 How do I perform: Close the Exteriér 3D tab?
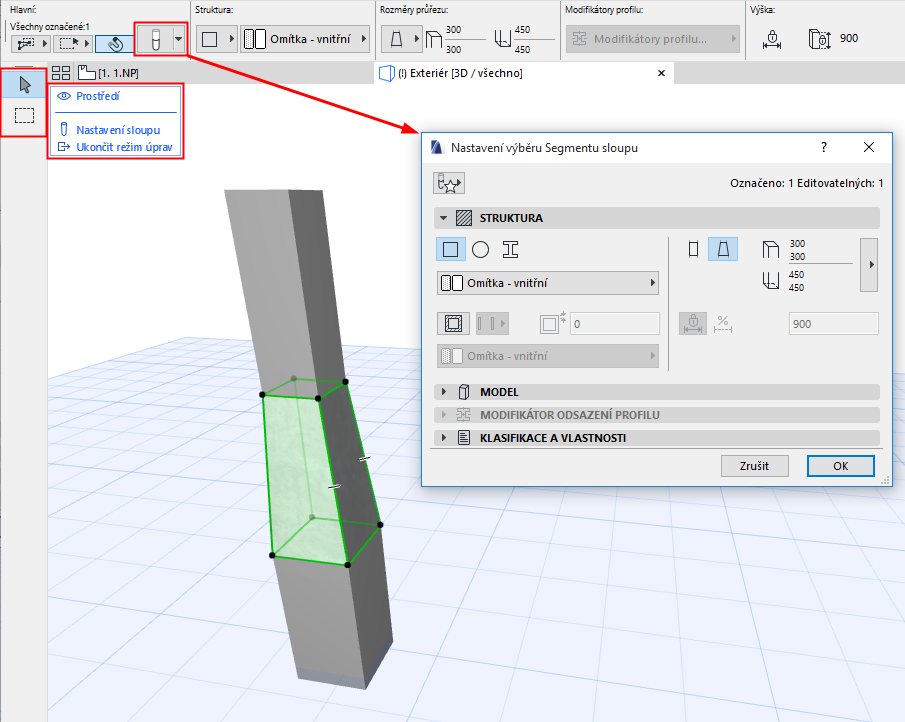click(661, 73)
